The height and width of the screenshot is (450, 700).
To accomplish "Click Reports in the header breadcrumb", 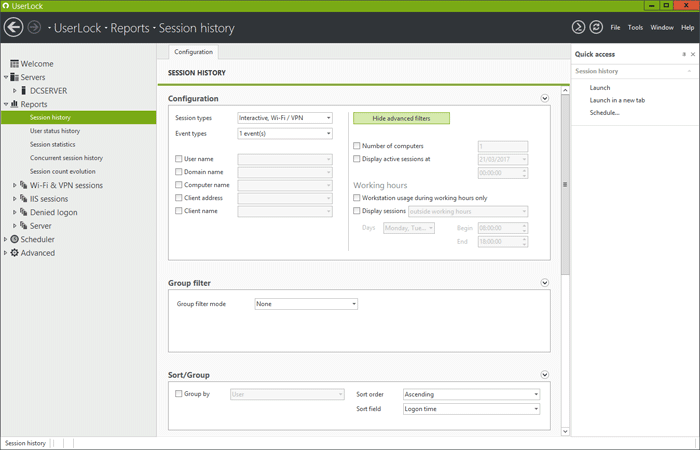I will pos(130,28).
